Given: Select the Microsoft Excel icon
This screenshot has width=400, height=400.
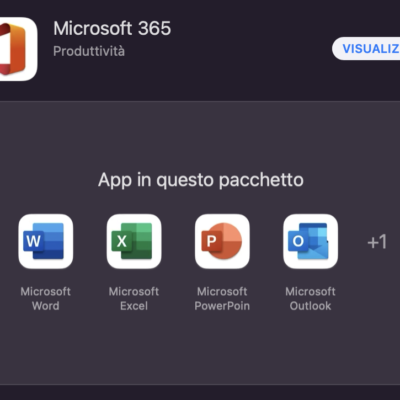Looking at the screenshot, I should [x=134, y=241].
